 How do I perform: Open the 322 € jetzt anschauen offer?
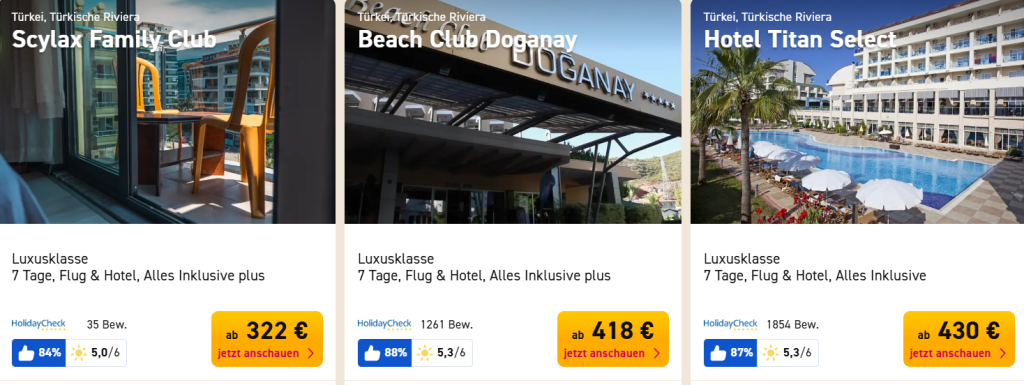(267, 339)
